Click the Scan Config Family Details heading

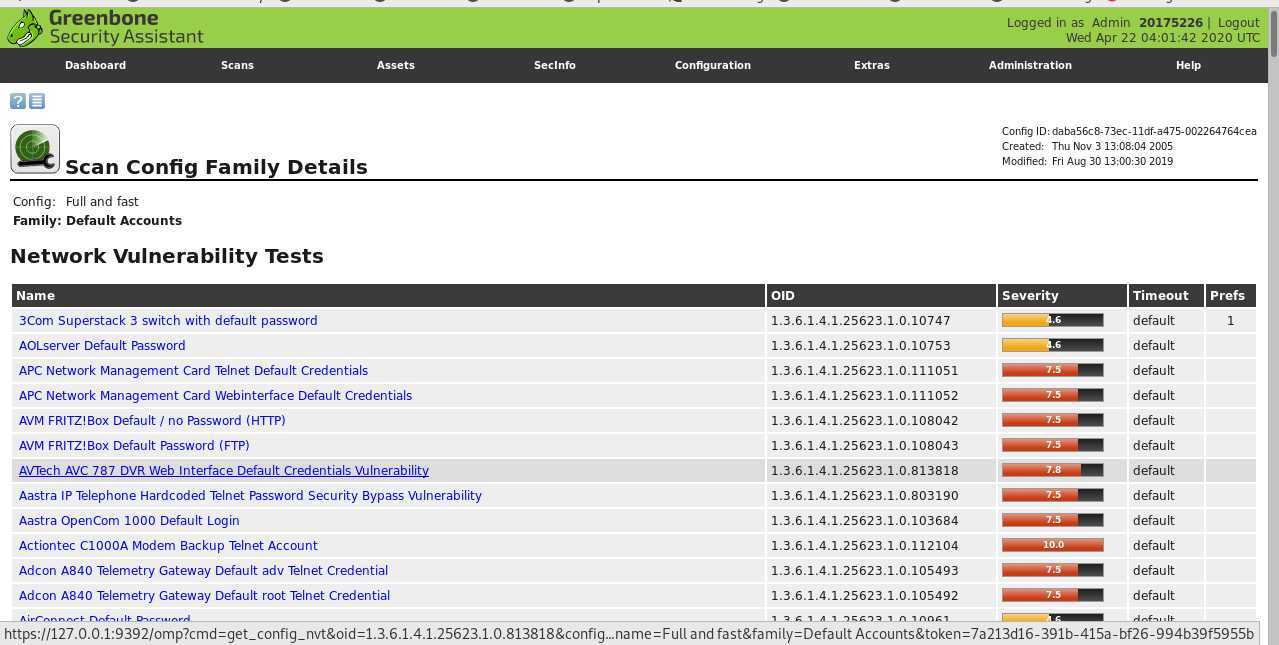click(216, 167)
